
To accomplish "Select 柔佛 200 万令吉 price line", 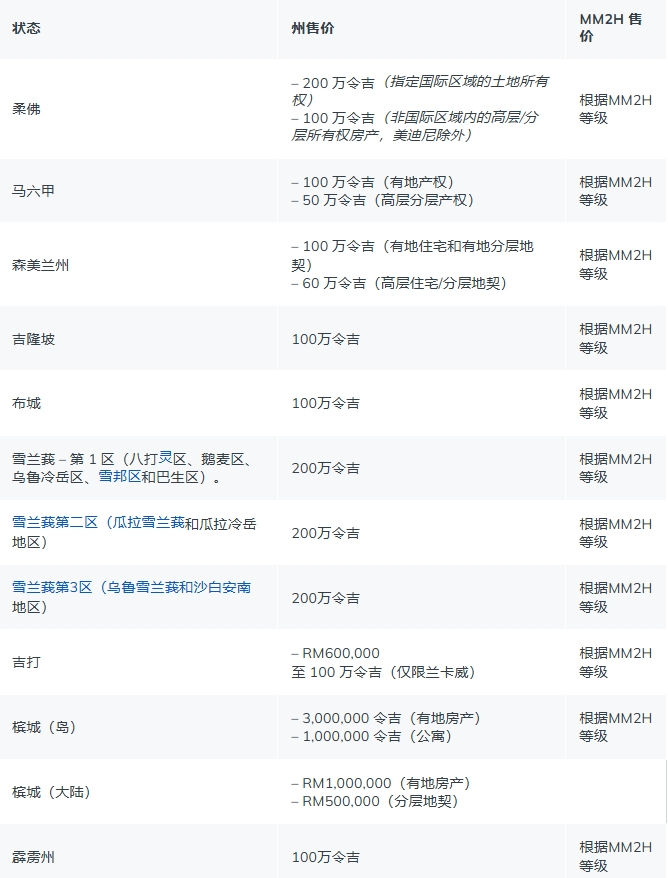I will pos(420,91).
